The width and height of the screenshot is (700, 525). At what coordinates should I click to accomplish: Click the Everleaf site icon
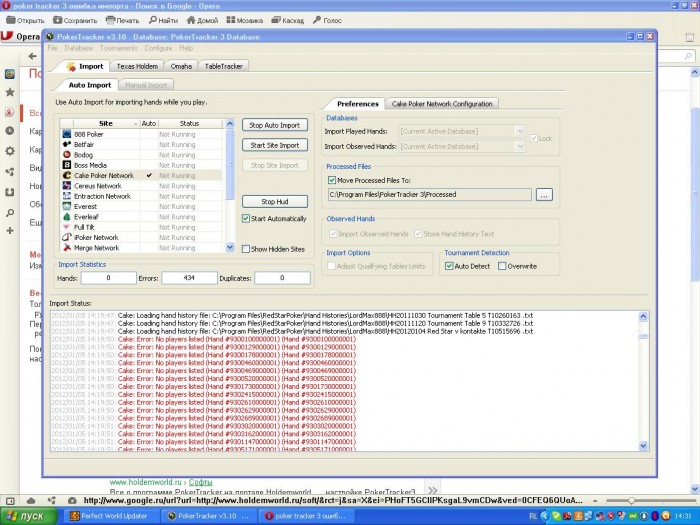[66, 217]
